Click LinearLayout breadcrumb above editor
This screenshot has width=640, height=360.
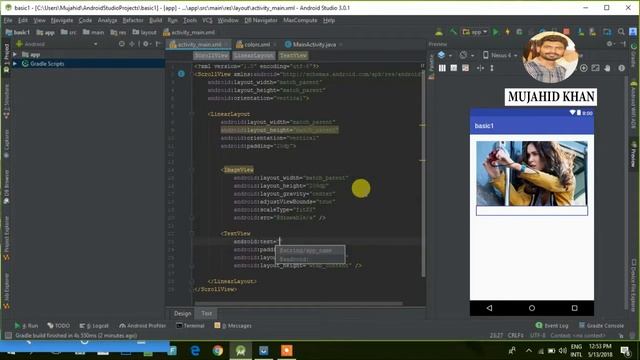coord(254,56)
